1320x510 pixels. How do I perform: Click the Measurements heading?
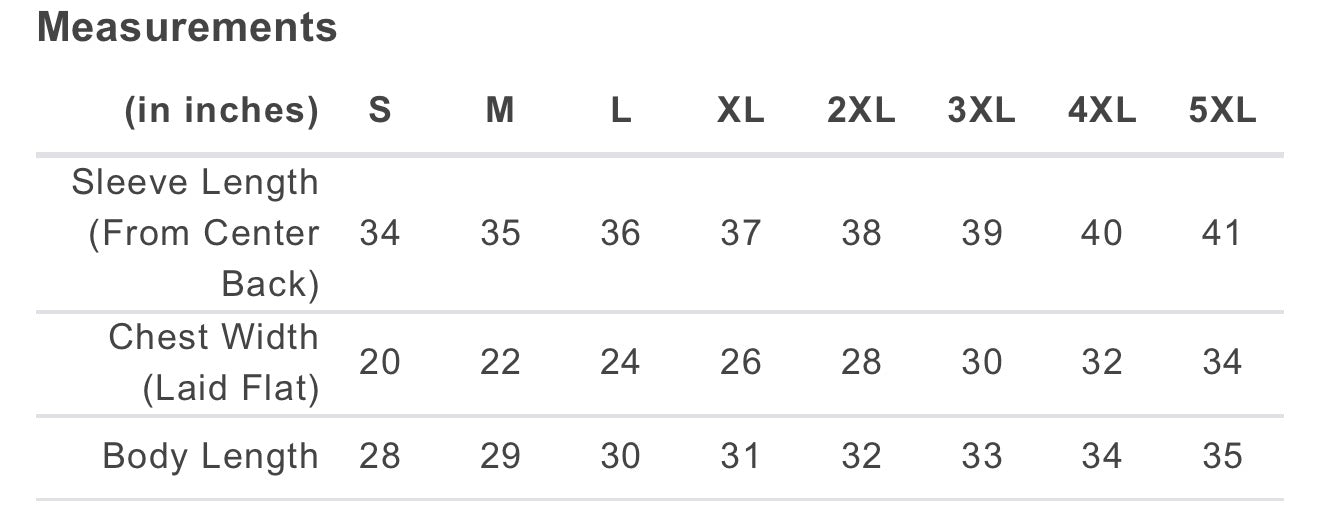click(187, 28)
